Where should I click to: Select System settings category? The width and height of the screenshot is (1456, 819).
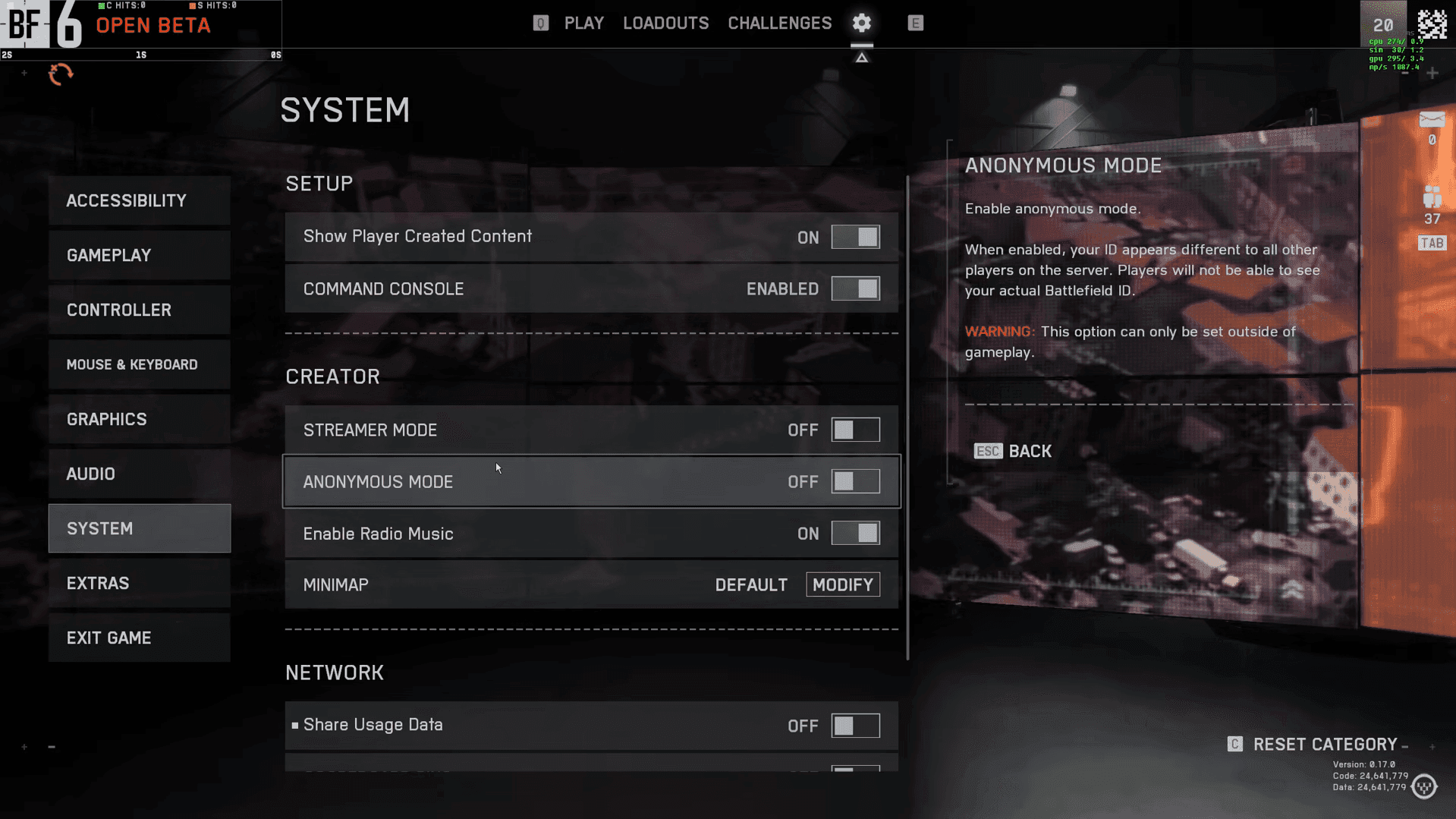pos(140,528)
